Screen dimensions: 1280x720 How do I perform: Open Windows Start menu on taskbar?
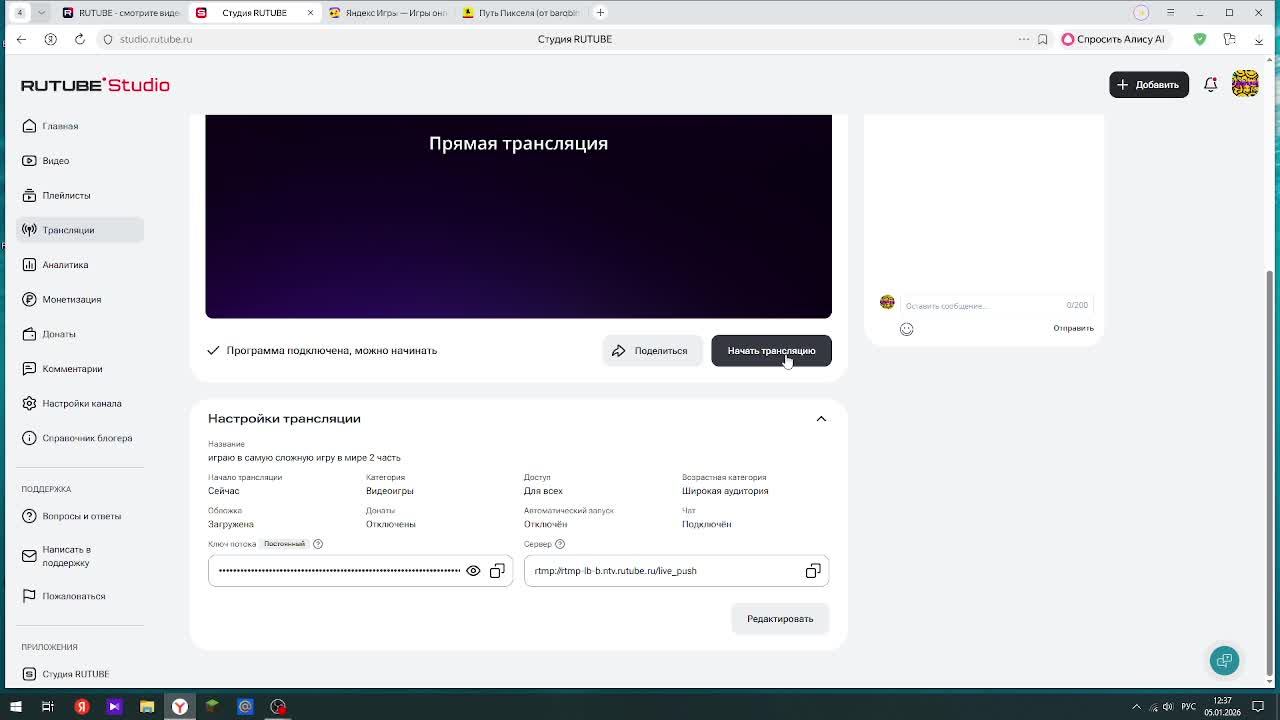coord(15,707)
